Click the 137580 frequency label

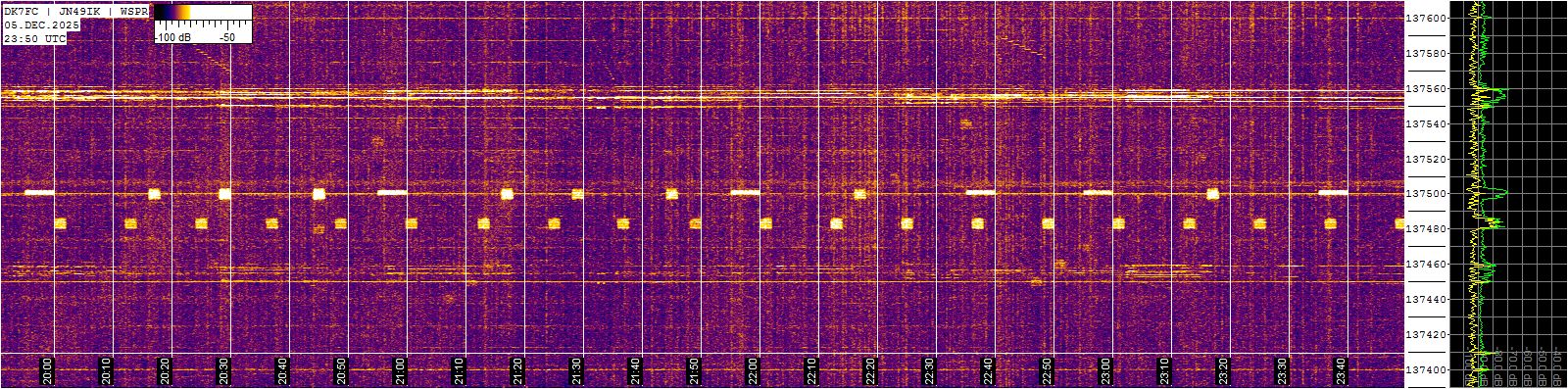1427,54
